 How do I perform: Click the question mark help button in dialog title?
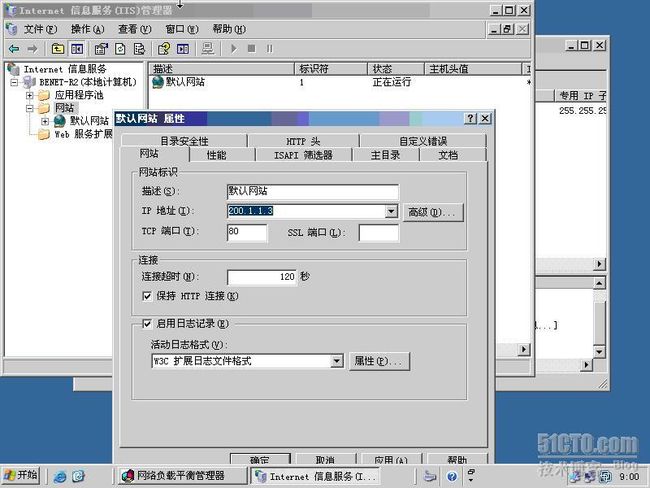471,119
